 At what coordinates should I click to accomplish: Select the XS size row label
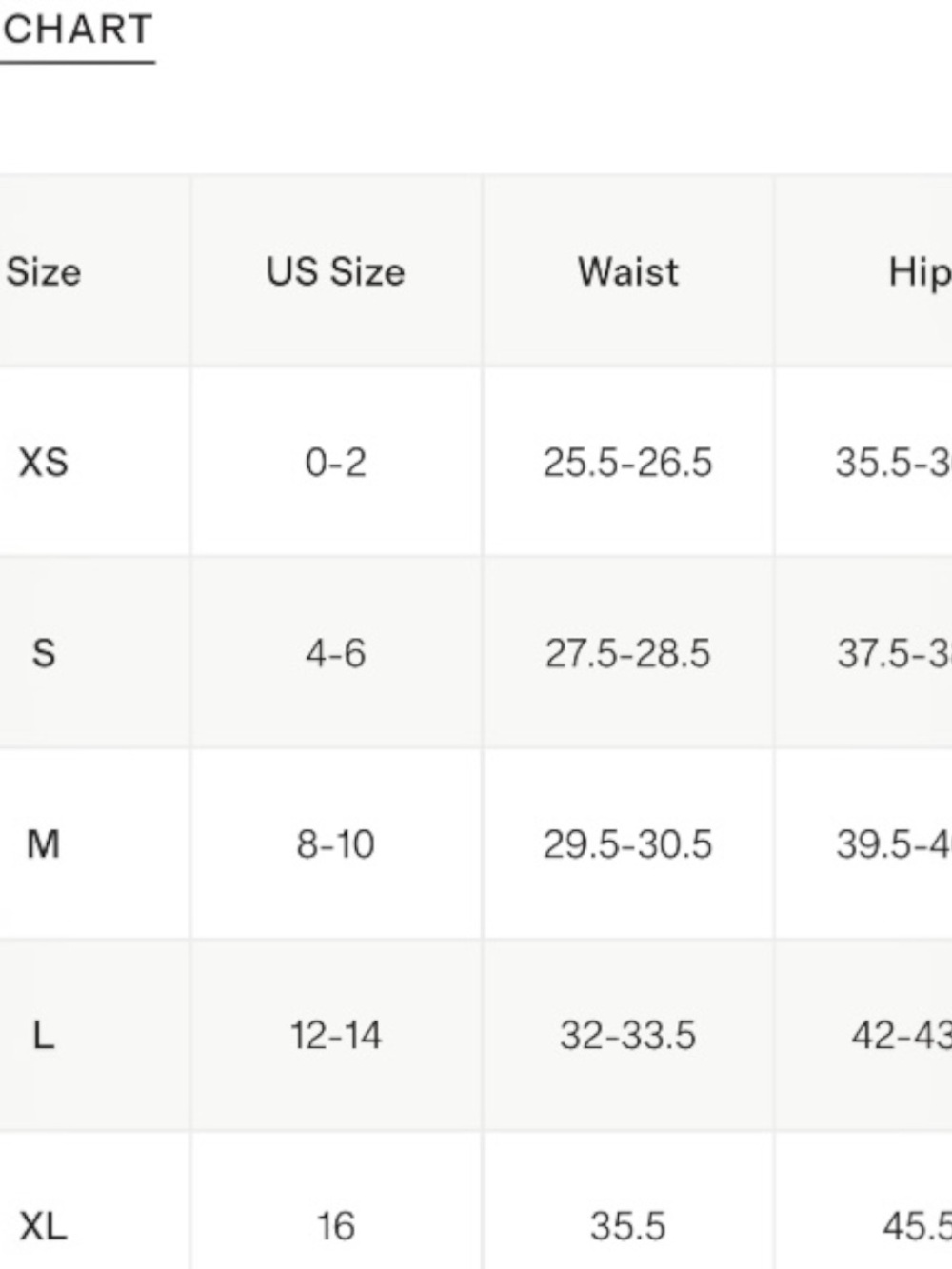[x=44, y=463]
